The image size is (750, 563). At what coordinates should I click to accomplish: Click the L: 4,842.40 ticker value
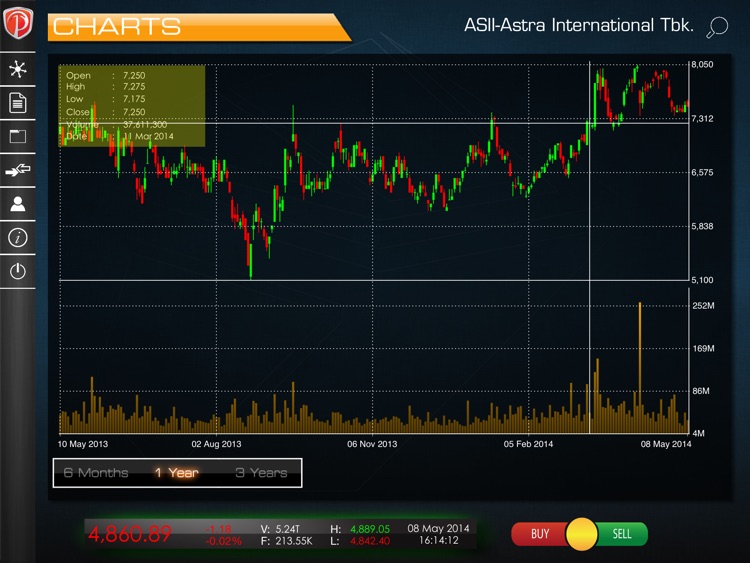(x=360, y=541)
